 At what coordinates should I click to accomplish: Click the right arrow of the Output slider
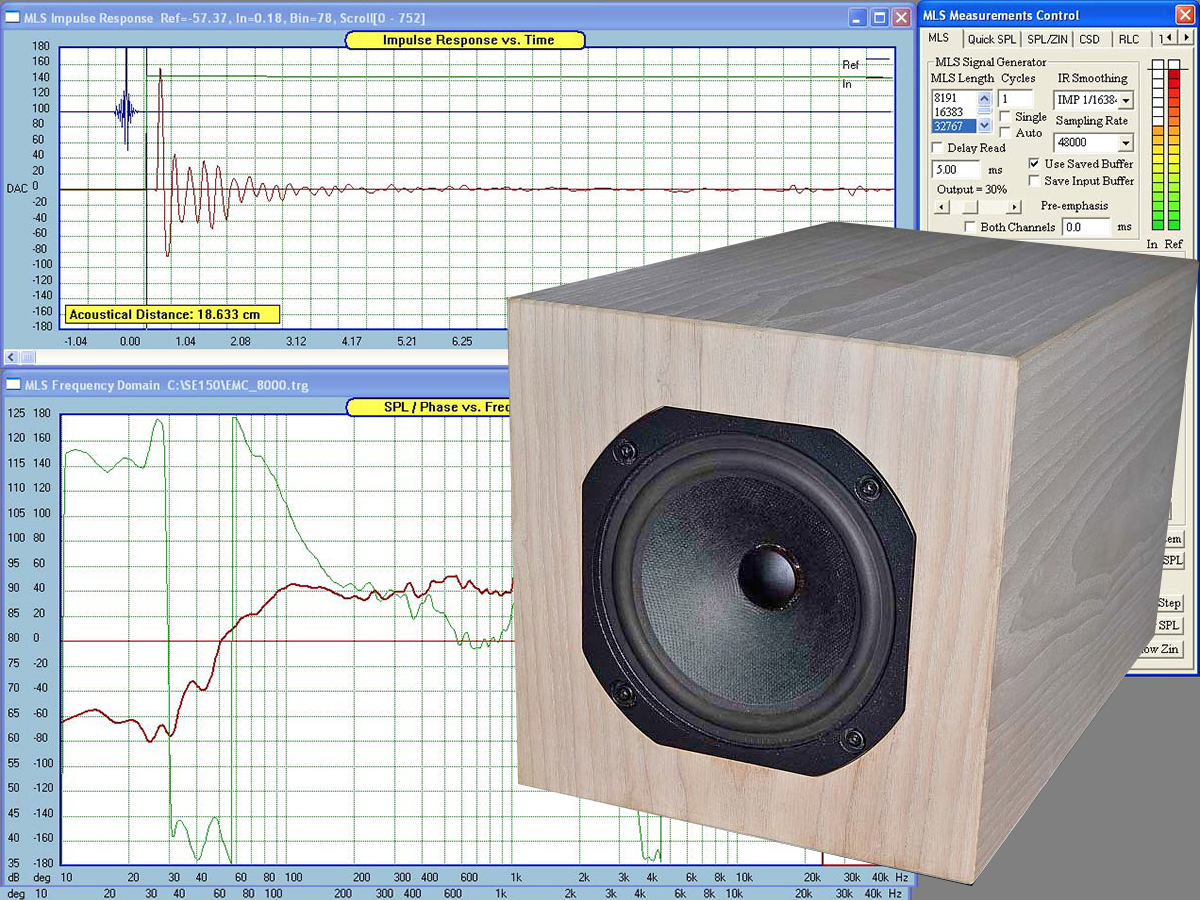(1014, 206)
